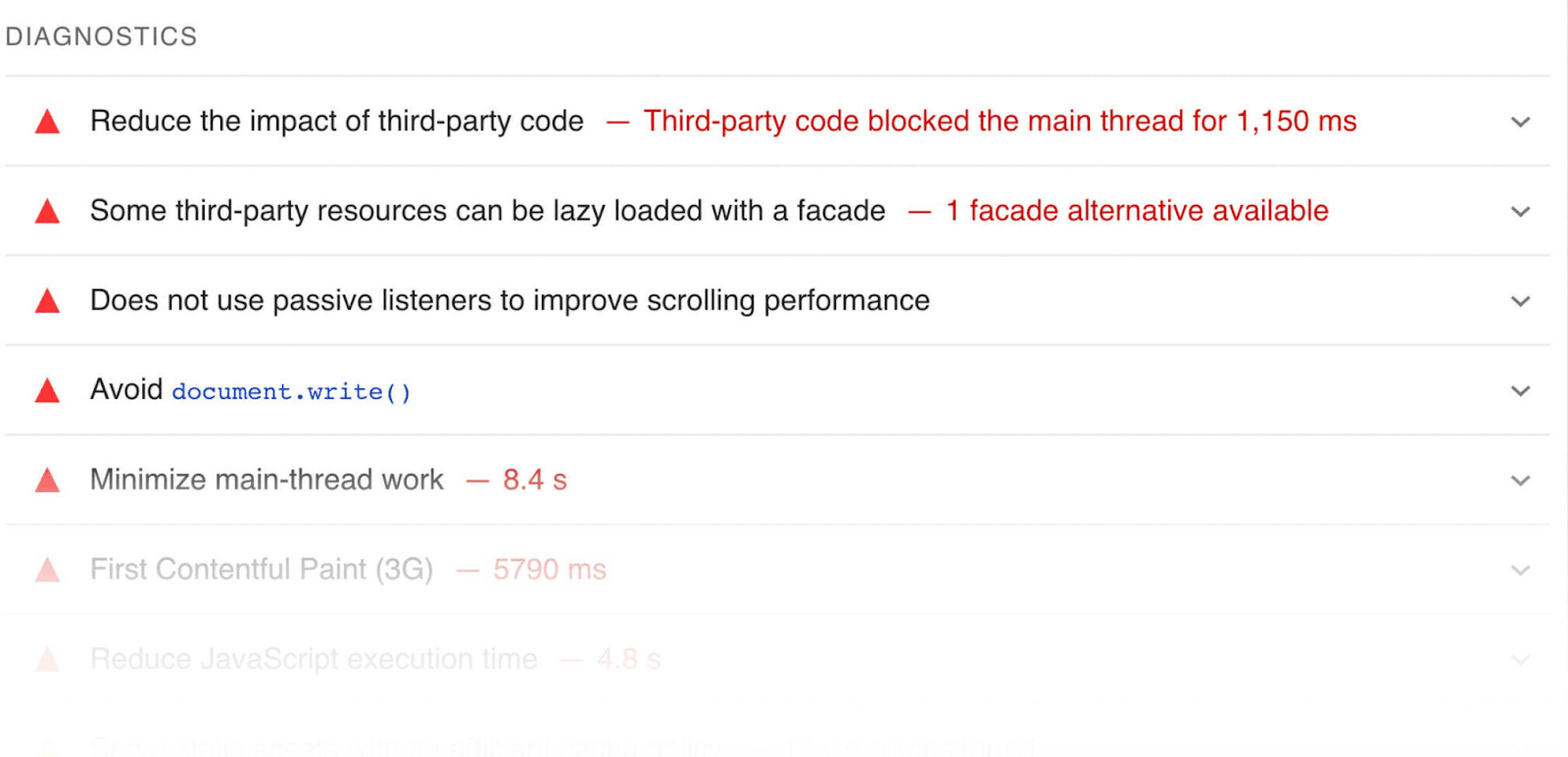
Task: Click 'Minimize main-thread work' audit title
Action: click(267, 479)
